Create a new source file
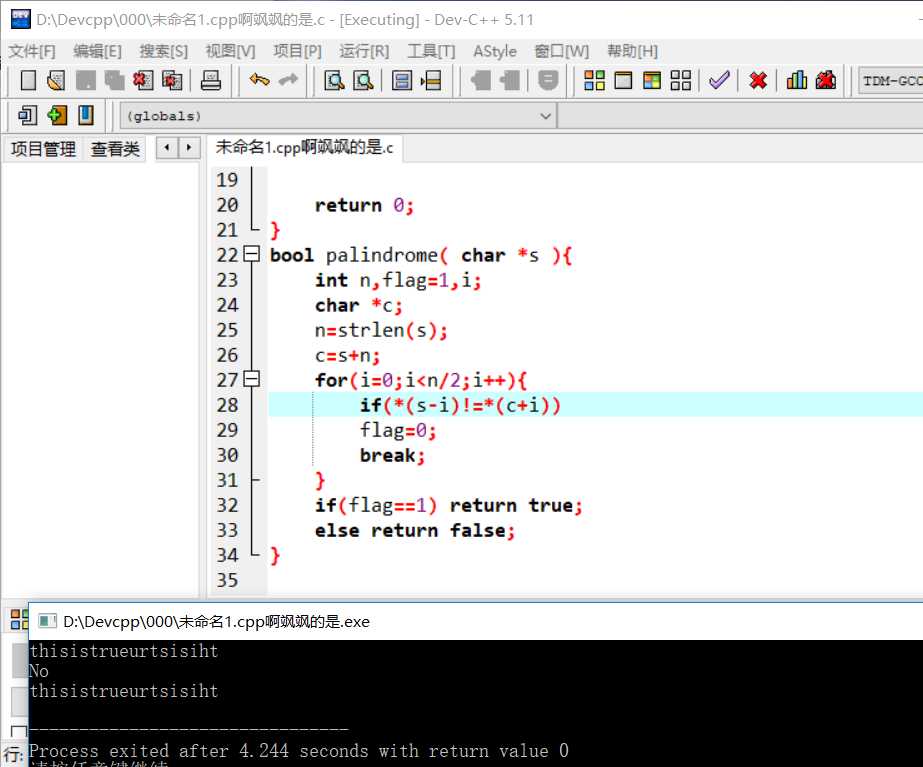This screenshot has height=767, width=923. pos(28,80)
